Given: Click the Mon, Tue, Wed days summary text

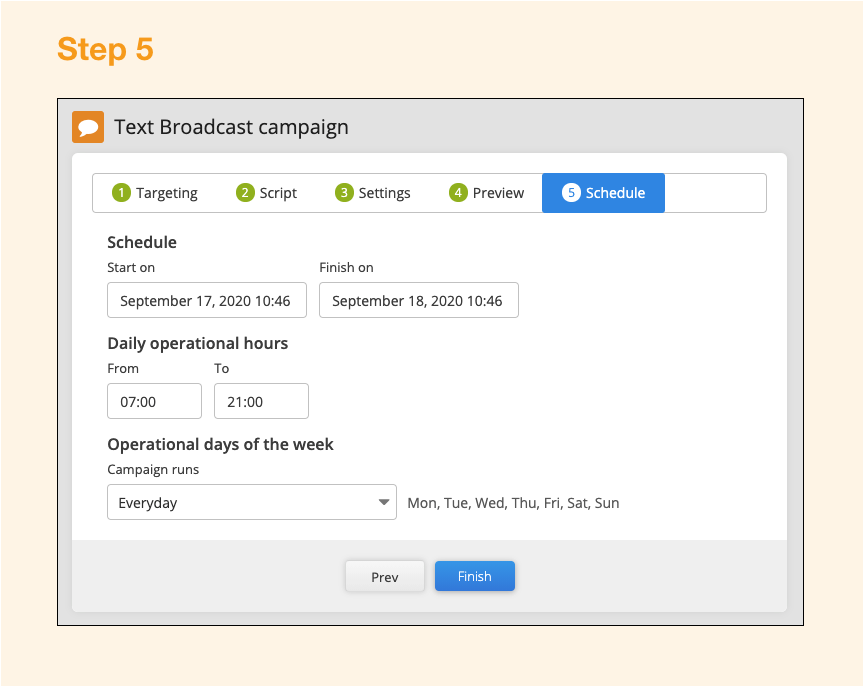Looking at the screenshot, I should click(513, 503).
